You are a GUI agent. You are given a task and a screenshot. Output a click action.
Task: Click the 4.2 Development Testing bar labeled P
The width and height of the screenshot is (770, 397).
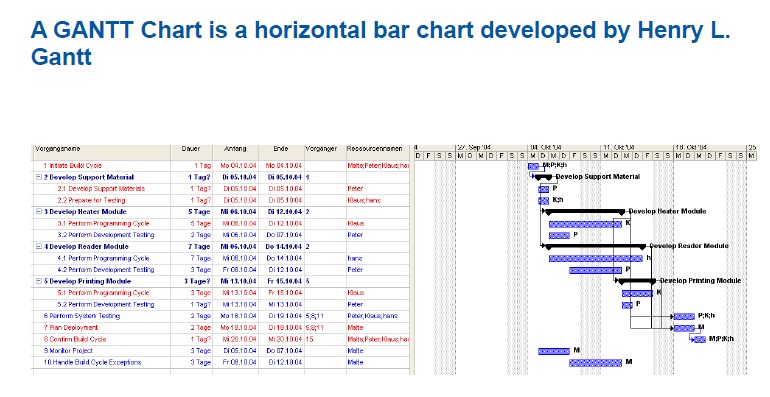596,270
